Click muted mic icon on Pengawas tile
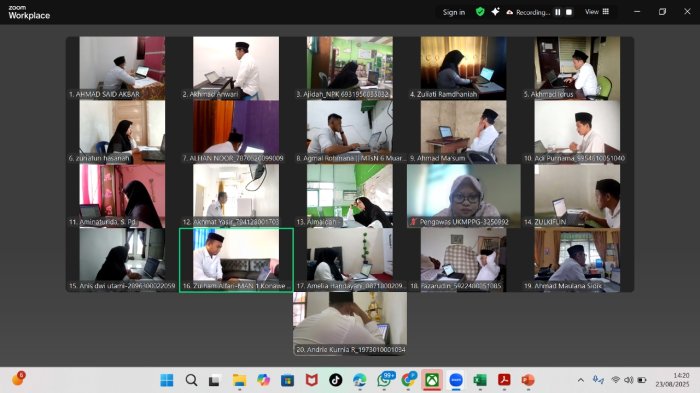Viewport: 700px width, 393px height. click(414, 222)
